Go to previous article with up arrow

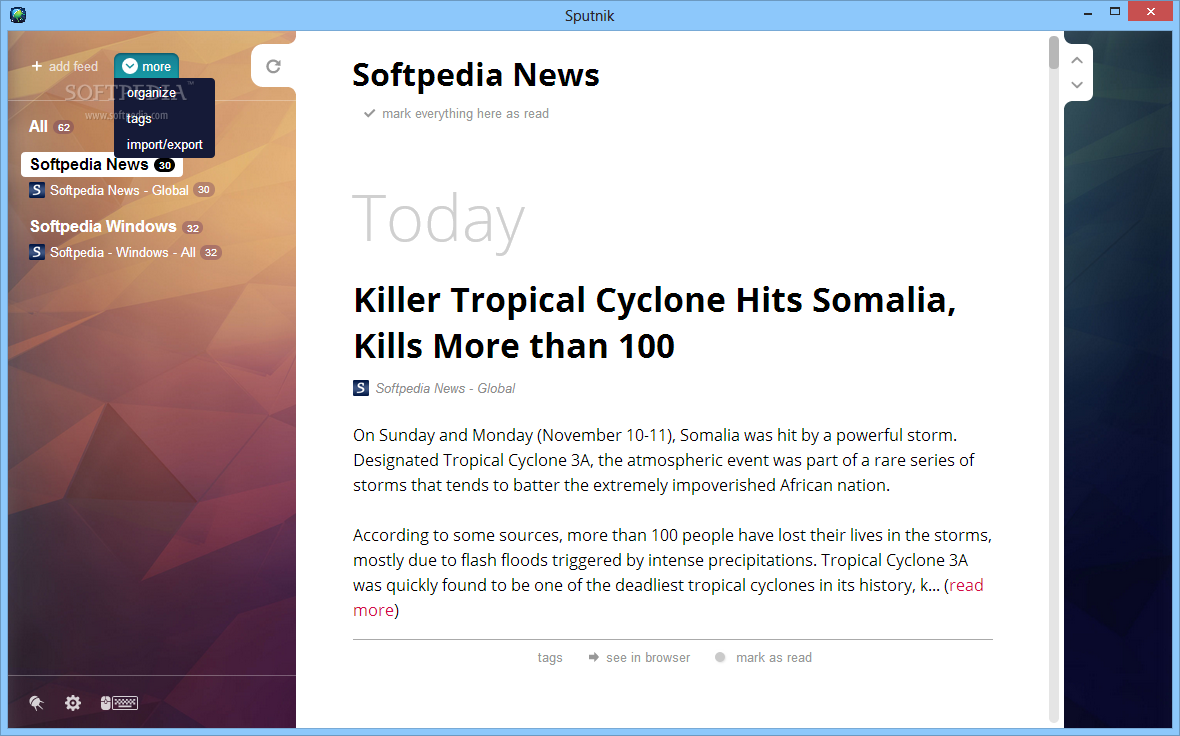[x=1077, y=60]
